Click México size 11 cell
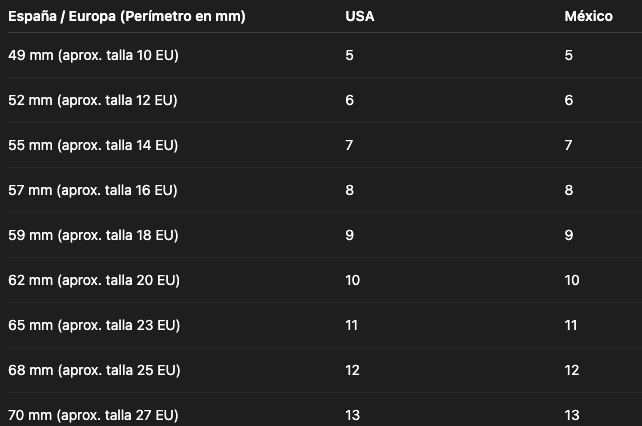The width and height of the screenshot is (642, 426). (x=571, y=326)
